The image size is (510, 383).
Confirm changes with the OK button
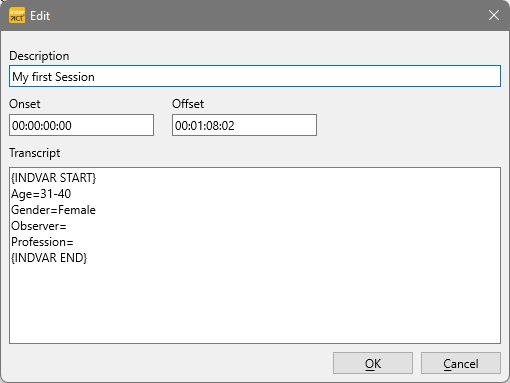coord(373,363)
